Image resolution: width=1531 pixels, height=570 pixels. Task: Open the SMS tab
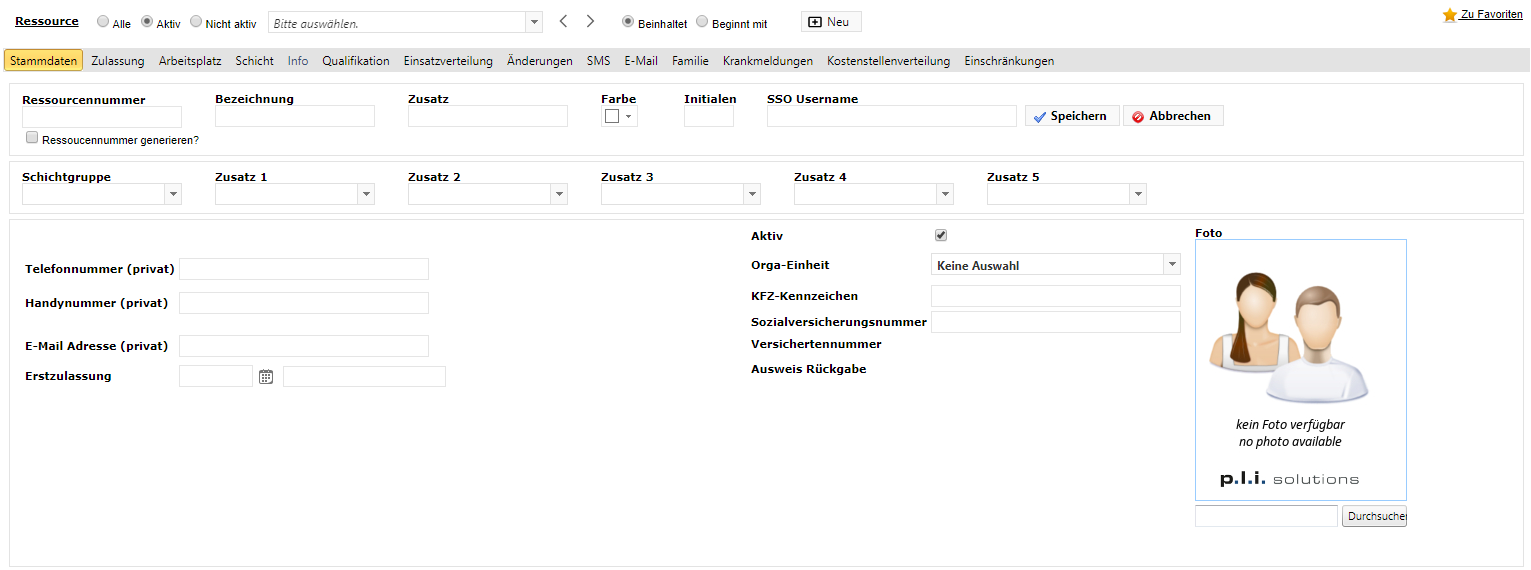598,61
